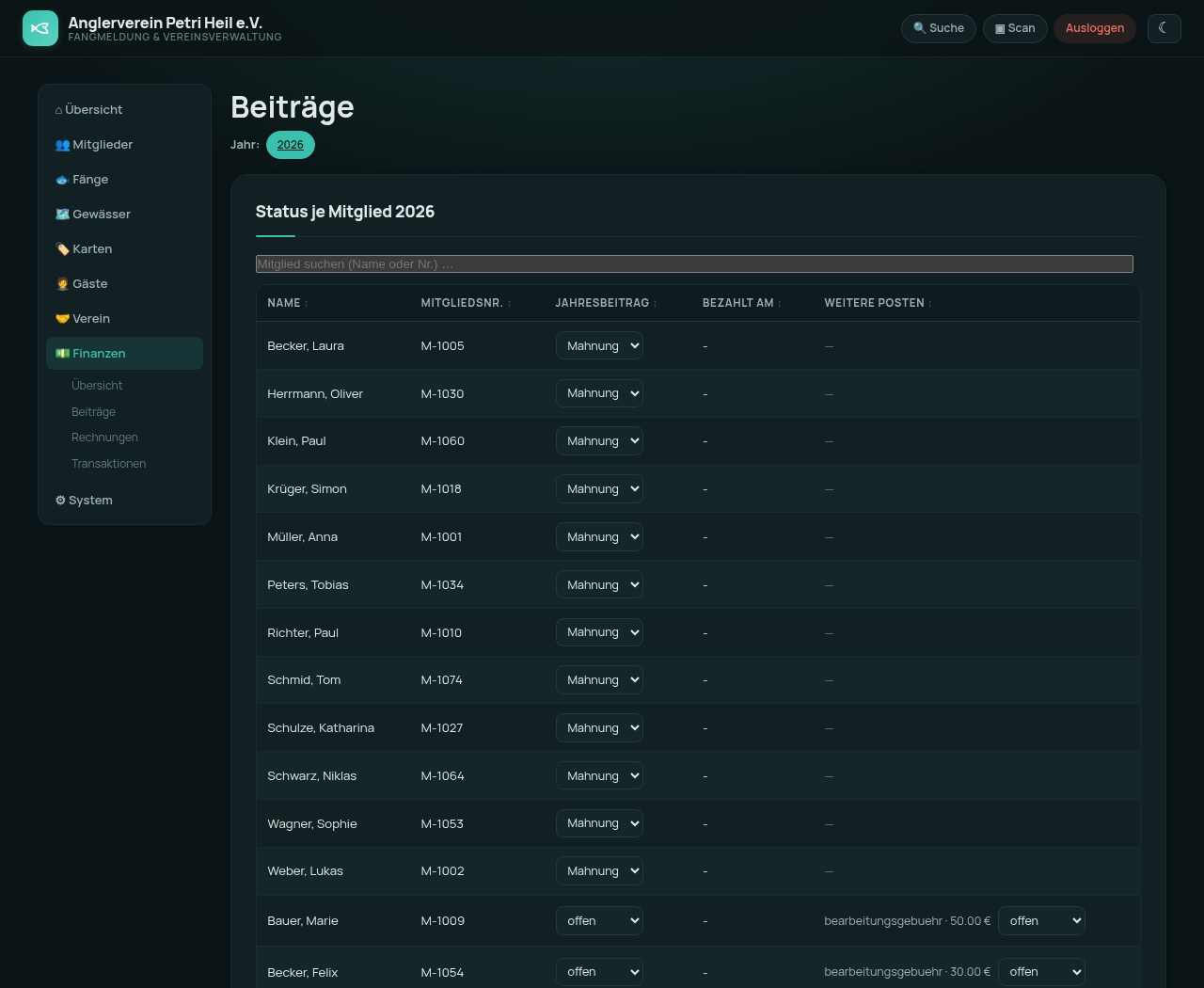The height and width of the screenshot is (988, 1204).
Task: Open Fänge in the sidebar
Action: (124, 180)
